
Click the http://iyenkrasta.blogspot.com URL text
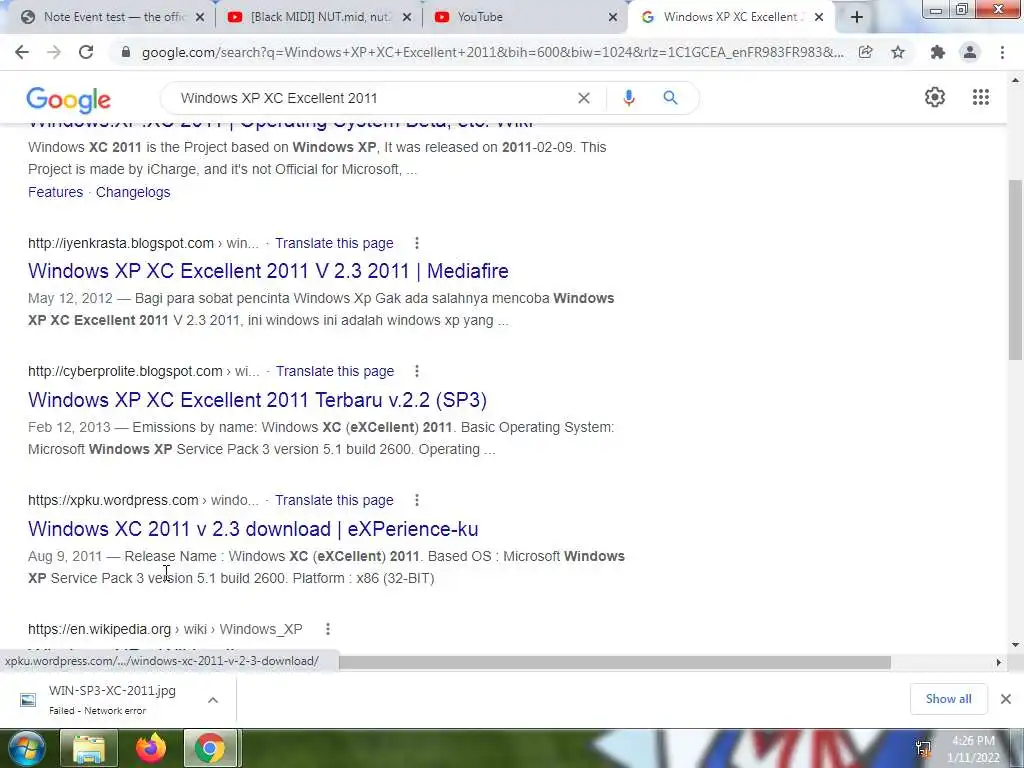121,243
